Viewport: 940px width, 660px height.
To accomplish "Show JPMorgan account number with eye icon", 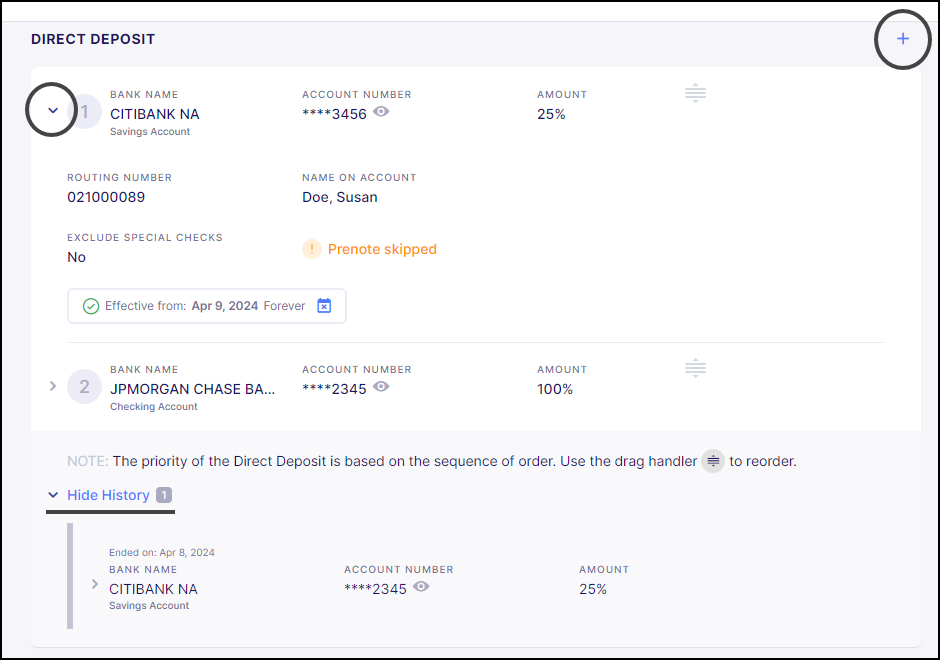I will (x=381, y=387).
